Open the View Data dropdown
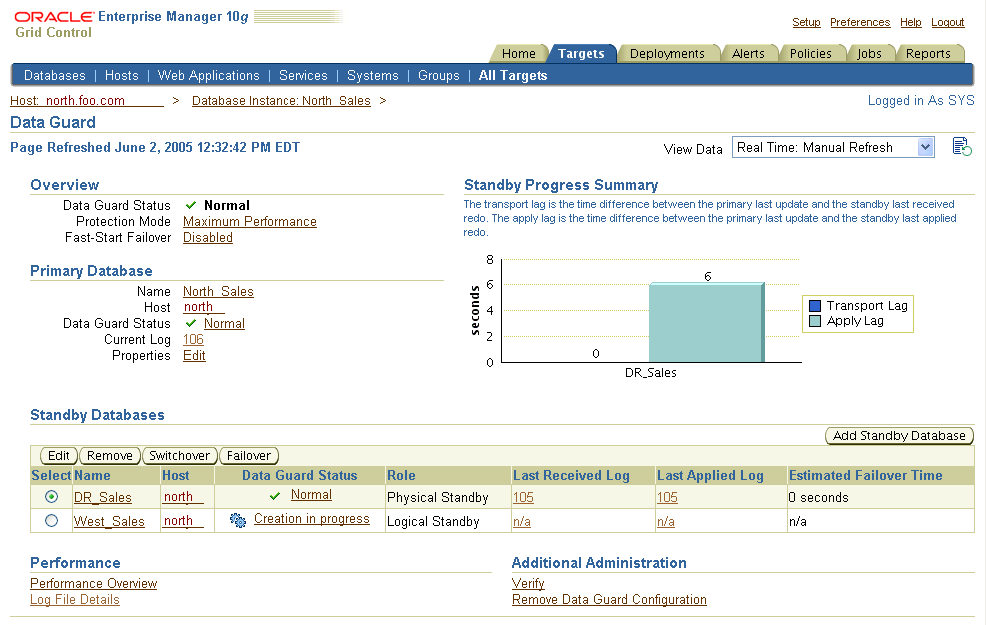Screen dimensions: 986x625 click(x=833, y=147)
